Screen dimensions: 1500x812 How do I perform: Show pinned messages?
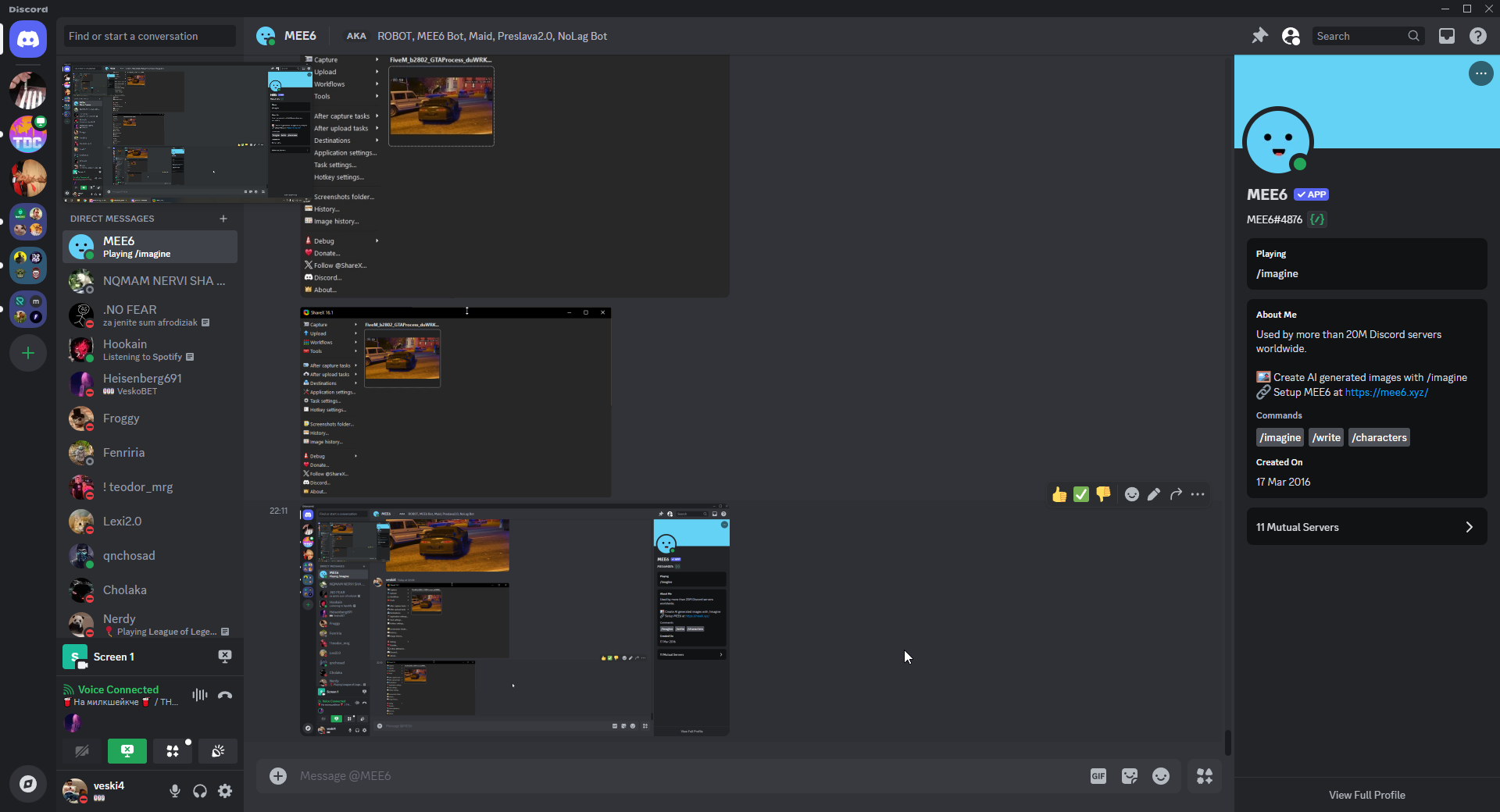(x=1259, y=36)
